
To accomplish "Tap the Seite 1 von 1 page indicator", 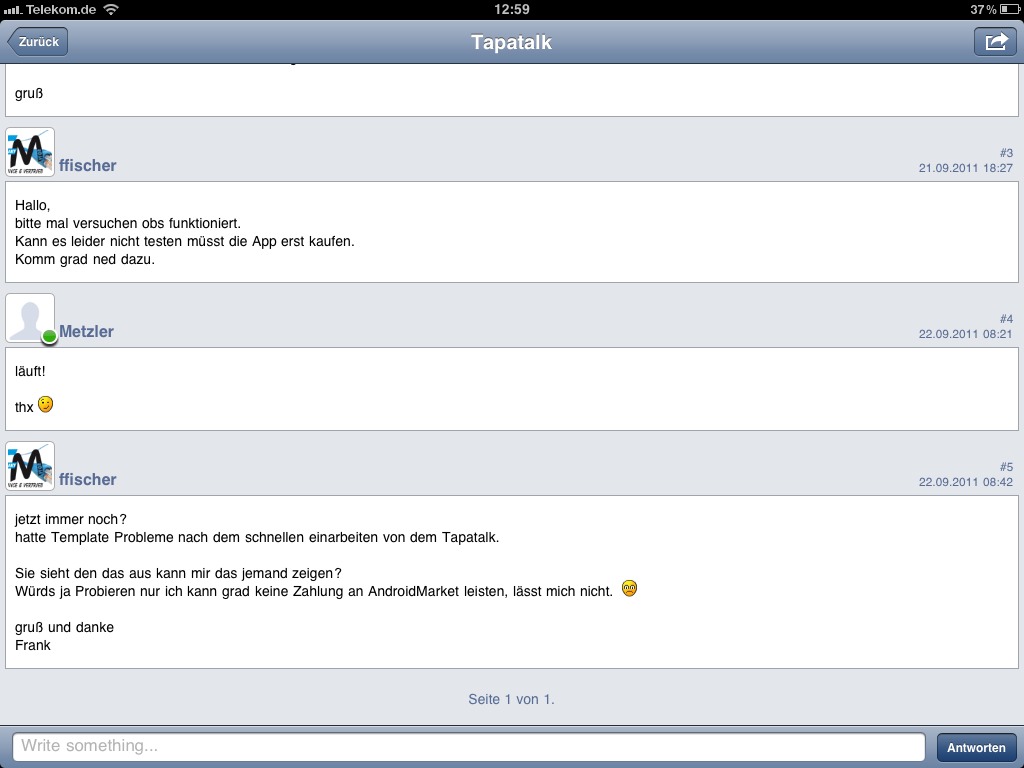I will 511,699.
